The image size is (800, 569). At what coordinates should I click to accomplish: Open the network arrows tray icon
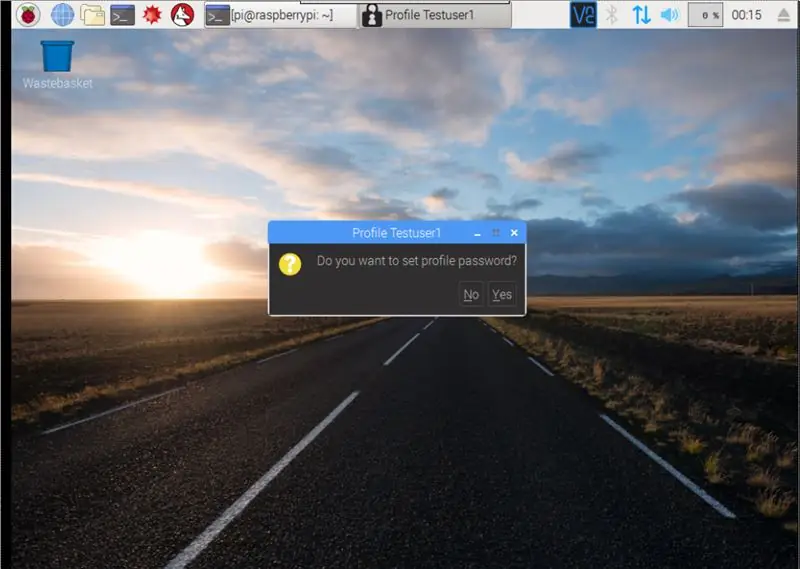[641, 15]
